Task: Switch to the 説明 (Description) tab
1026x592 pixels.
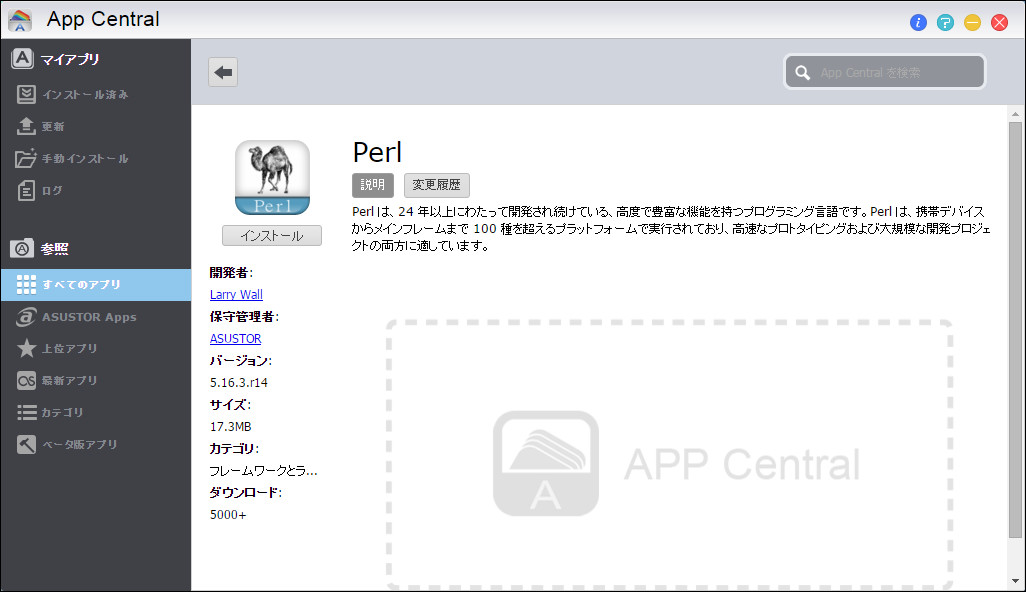Action: coord(372,184)
